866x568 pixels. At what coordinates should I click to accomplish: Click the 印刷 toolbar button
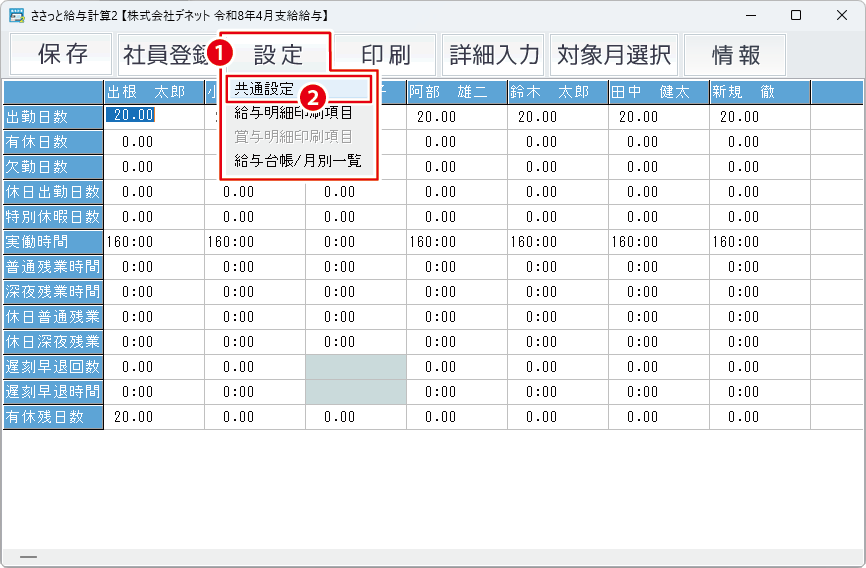coord(385,55)
